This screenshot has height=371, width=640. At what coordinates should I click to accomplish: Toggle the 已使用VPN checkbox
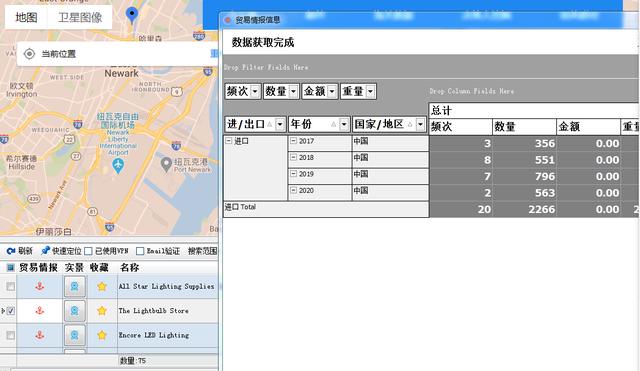click(88, 251)
